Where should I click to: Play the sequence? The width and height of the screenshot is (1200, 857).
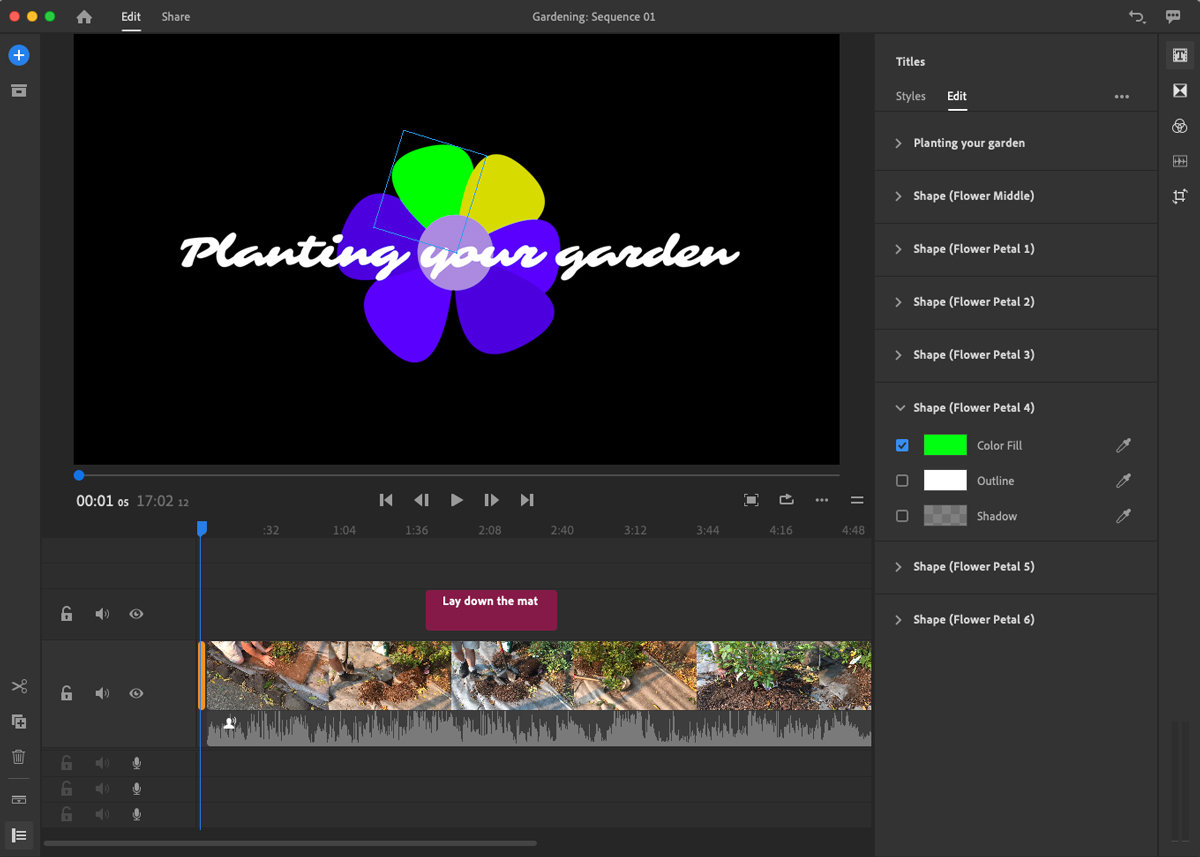456,500
